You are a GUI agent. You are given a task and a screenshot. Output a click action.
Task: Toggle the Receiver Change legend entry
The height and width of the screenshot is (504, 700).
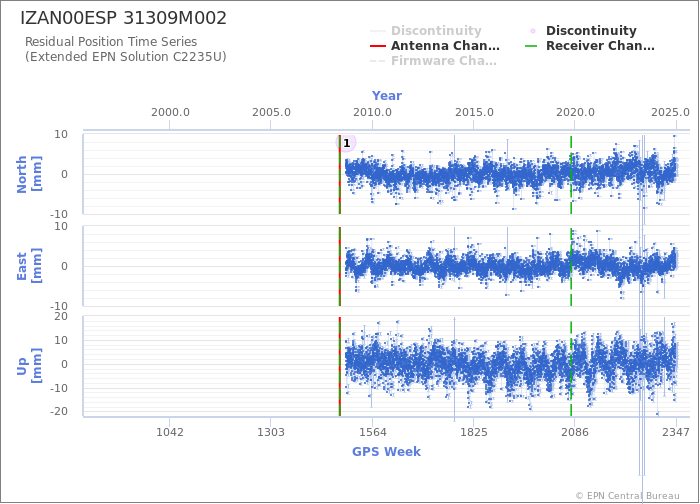tap(590, 46)
